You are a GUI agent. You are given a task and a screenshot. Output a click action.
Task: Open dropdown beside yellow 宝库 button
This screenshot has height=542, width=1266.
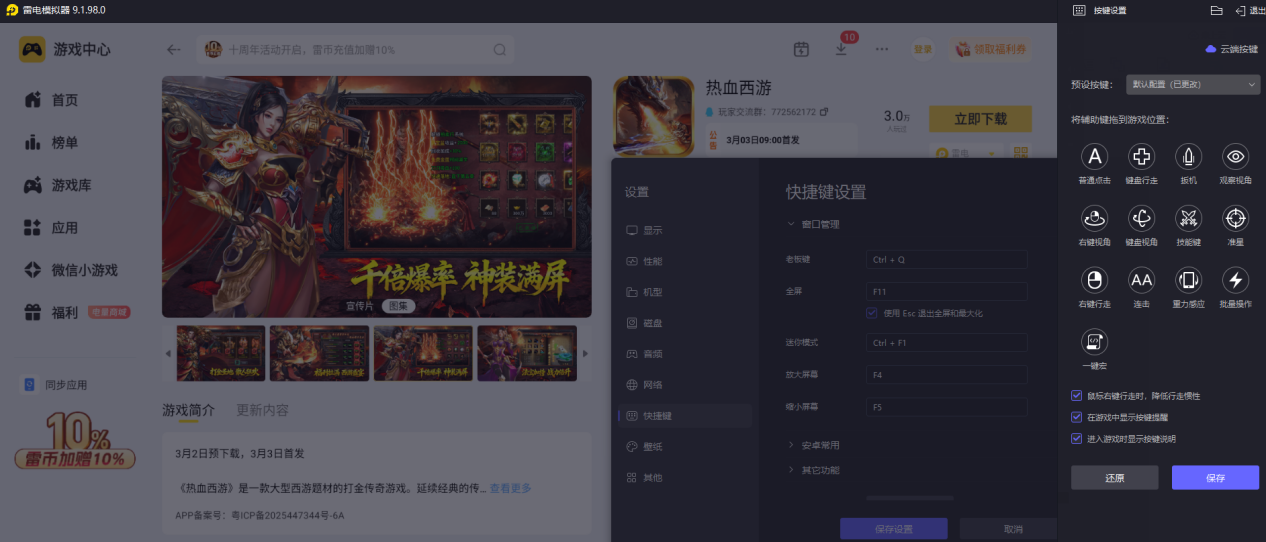tap(992, 153)
